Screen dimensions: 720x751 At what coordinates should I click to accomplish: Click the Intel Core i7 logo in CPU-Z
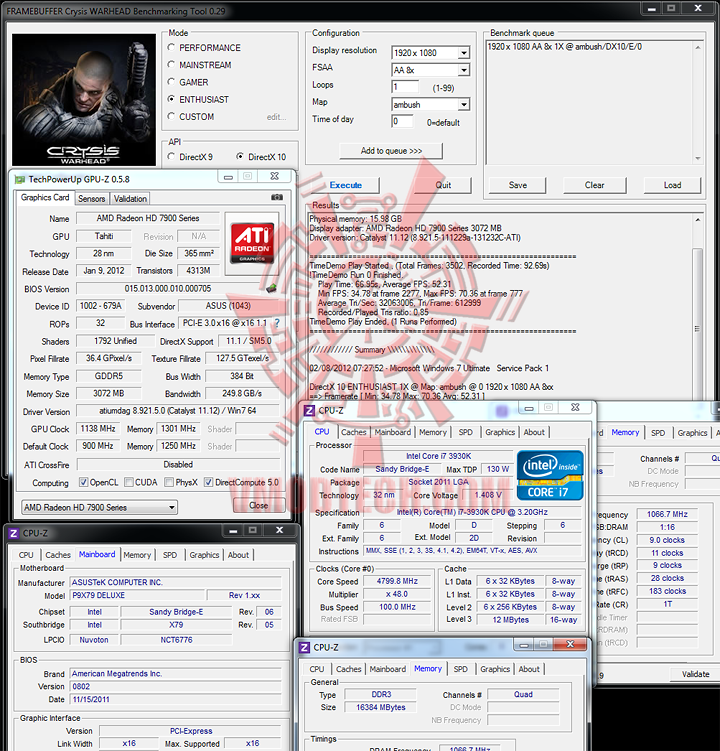pyautogui.click(x=550, y=475)
